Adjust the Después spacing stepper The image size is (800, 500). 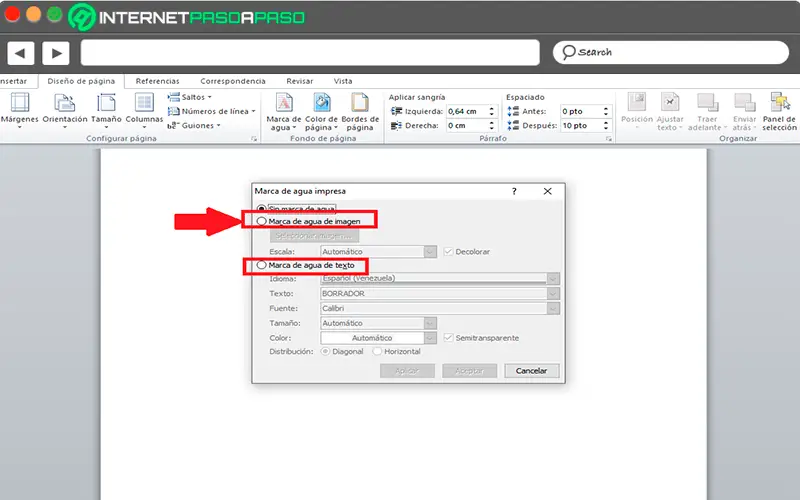(606, 126)
